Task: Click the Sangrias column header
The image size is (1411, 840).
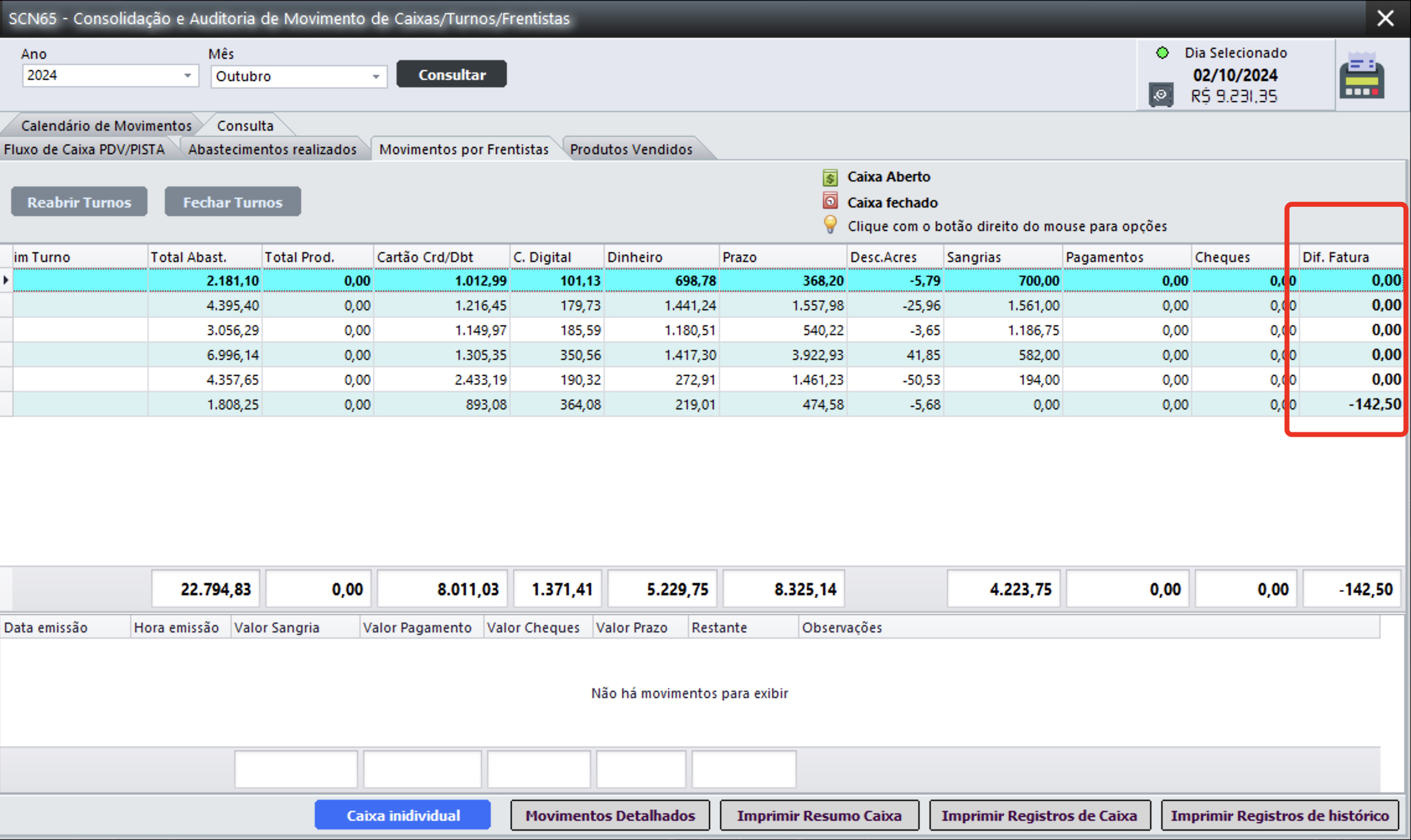Action: pos(1003,256)
